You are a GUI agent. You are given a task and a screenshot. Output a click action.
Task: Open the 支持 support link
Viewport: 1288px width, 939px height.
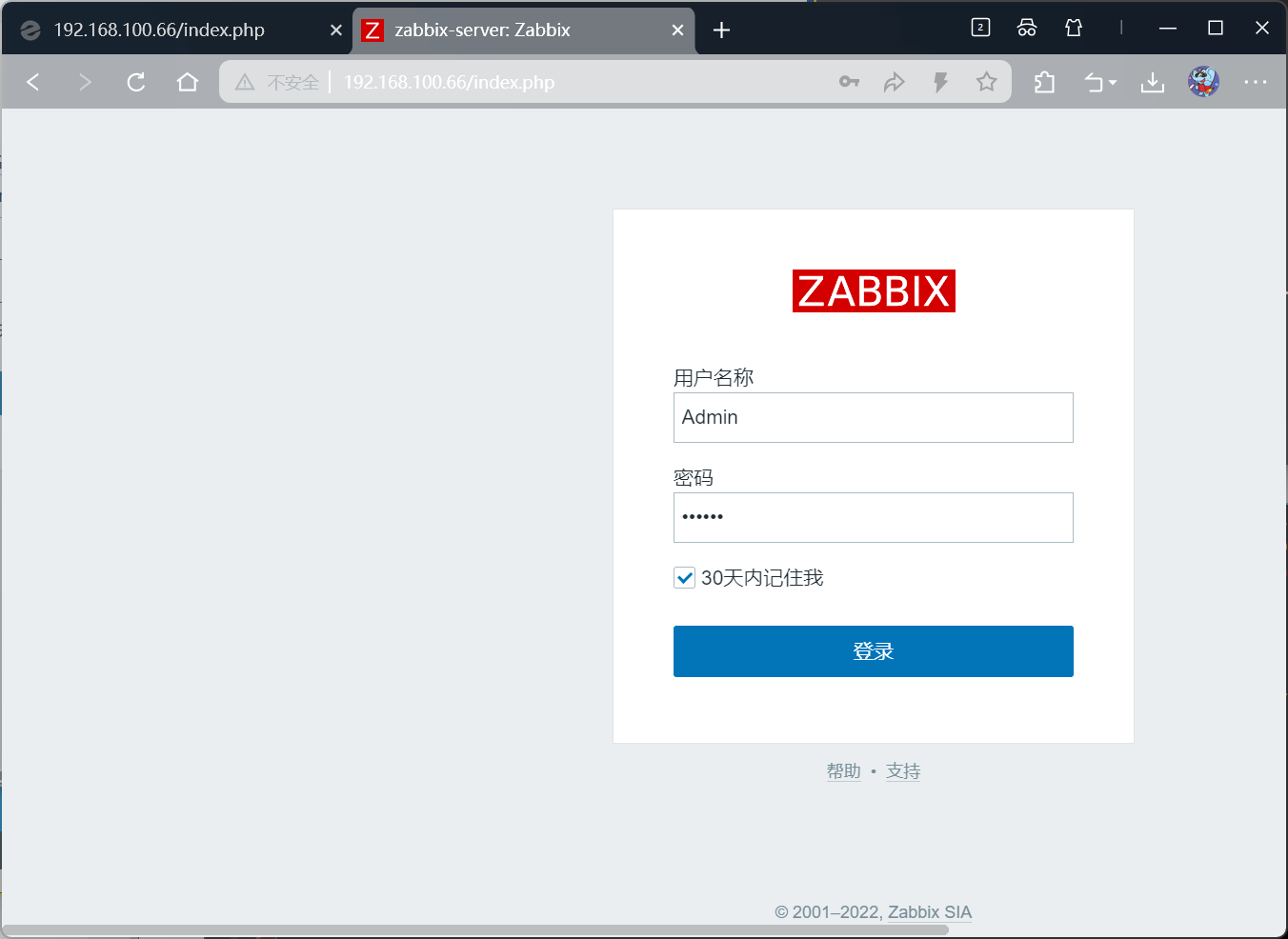903,771
